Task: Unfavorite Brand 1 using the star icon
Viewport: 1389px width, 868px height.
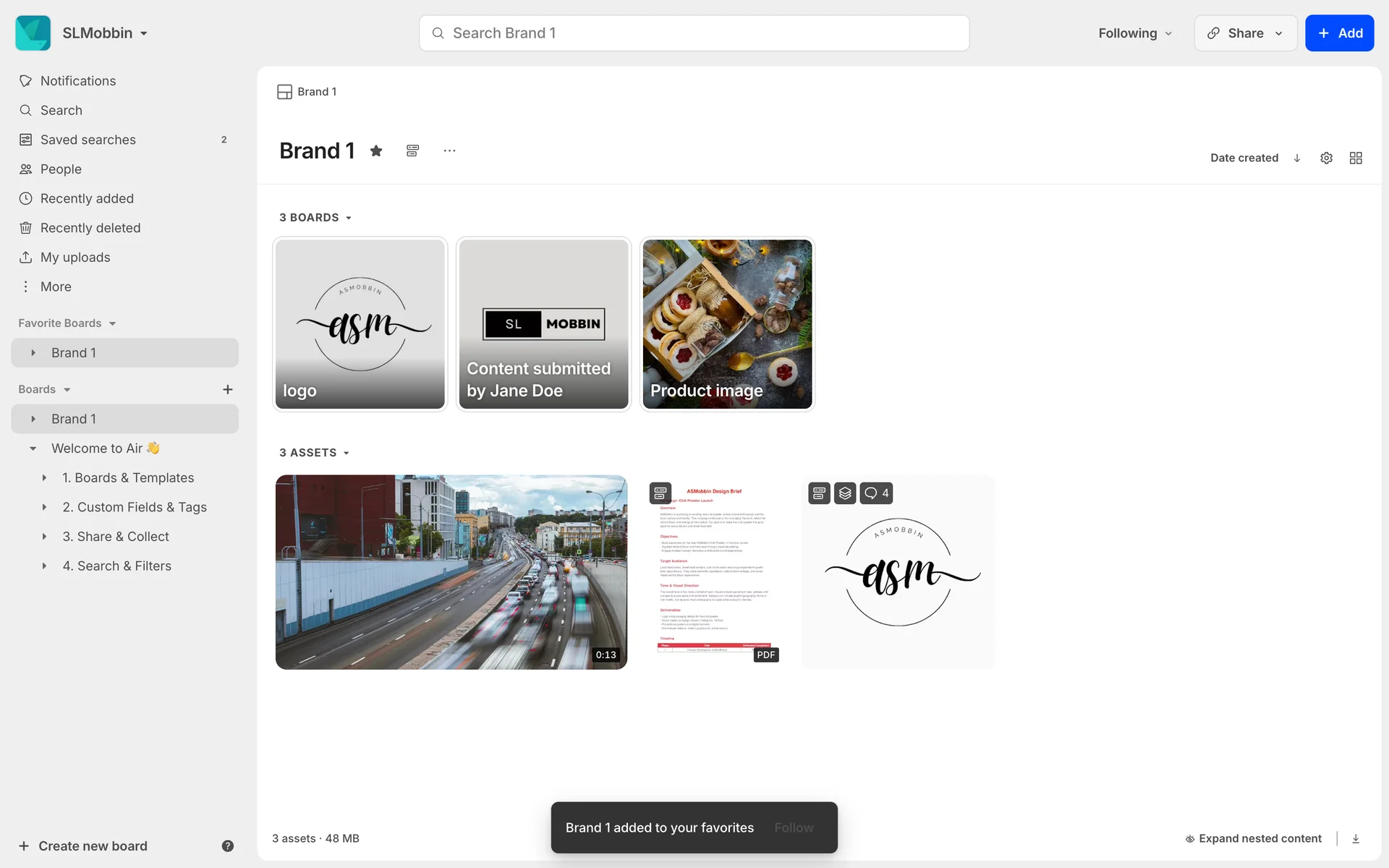Action: 376,150
